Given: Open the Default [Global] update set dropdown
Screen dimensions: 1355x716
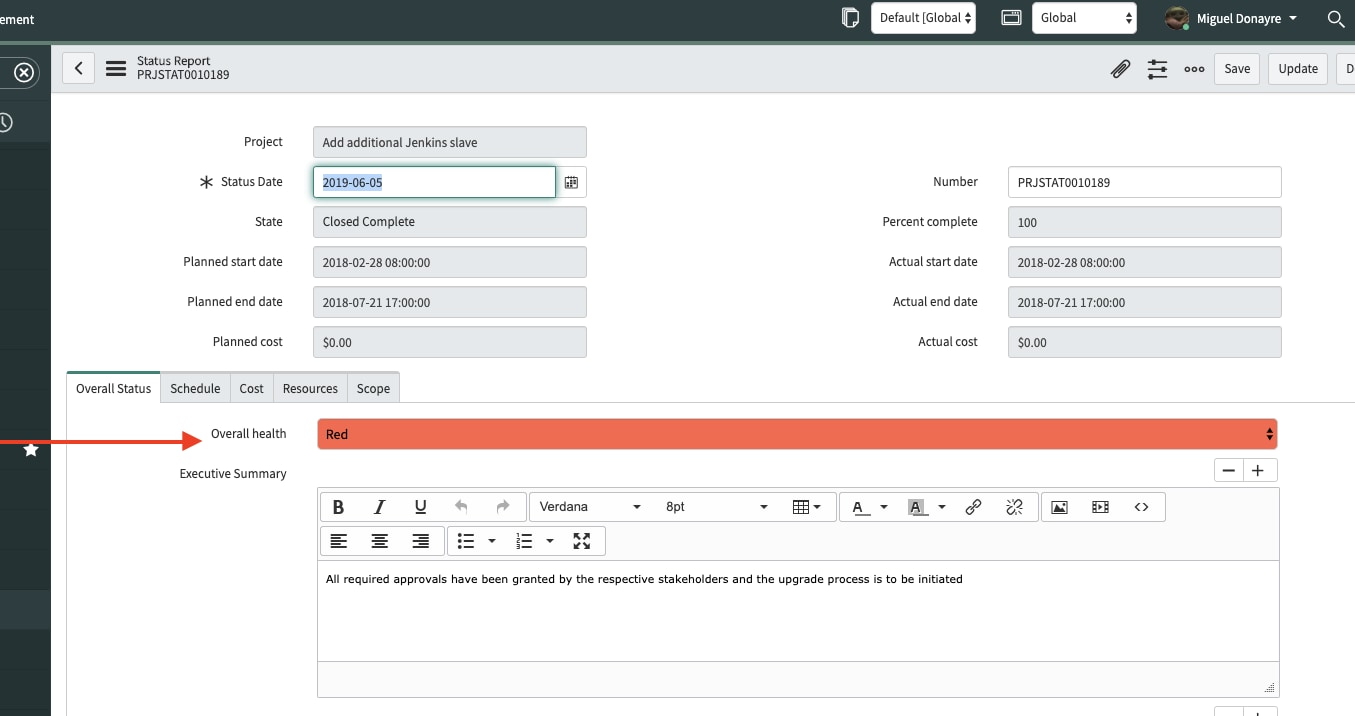Looking at the screenshot, I should (923, 18).
